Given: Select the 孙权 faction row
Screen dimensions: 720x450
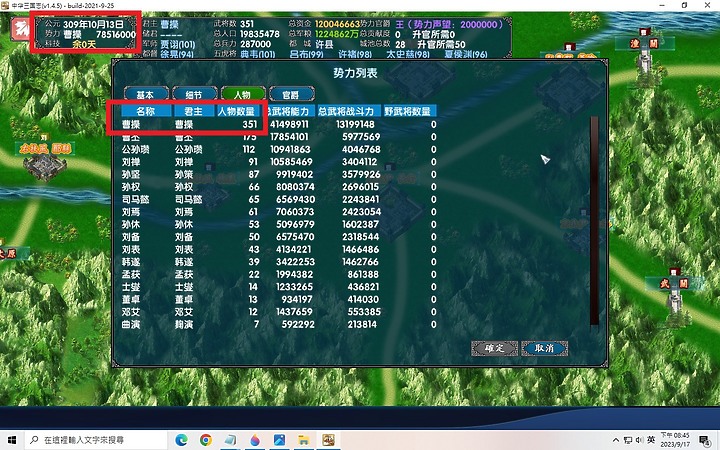Looking at the screenshot, I should tap(279, 187).
